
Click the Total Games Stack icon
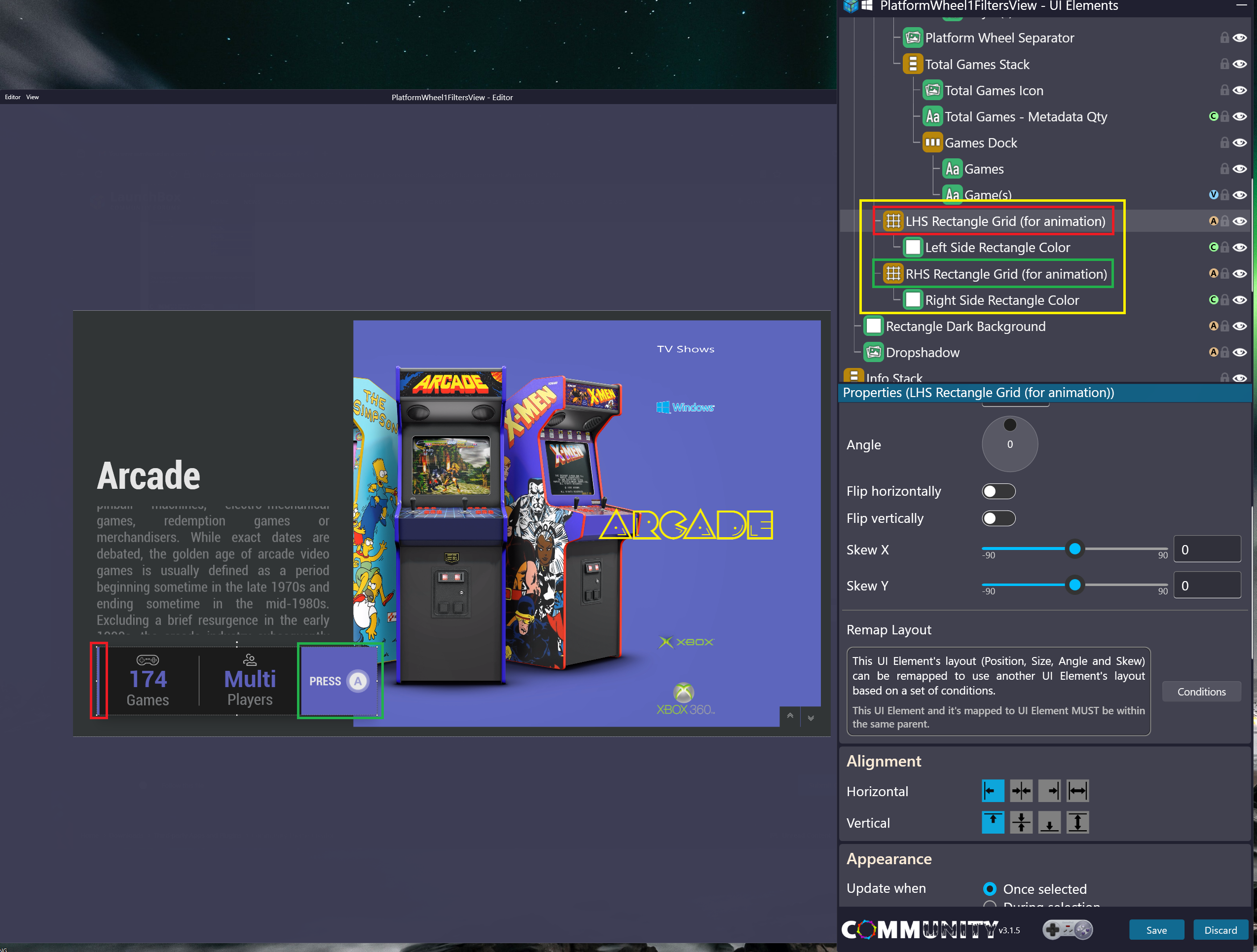click(x=913, y=64)
